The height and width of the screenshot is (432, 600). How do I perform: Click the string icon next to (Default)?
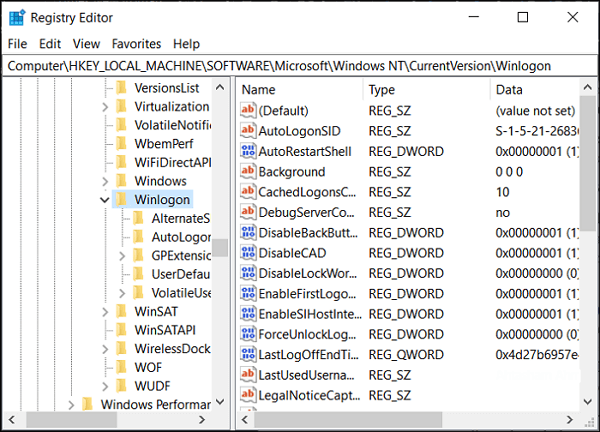pyautogui.click(x=248, y=110)
